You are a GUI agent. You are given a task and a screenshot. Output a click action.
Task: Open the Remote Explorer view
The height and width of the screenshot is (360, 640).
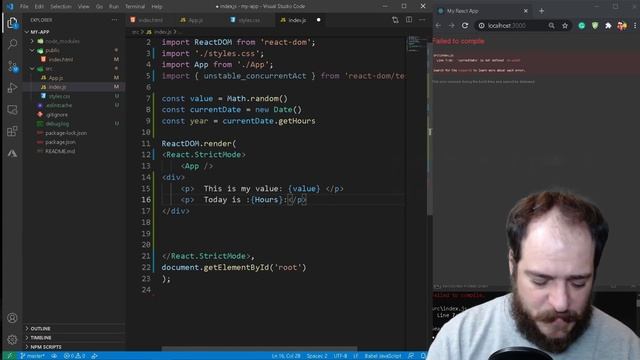click(x=12, y=109)
